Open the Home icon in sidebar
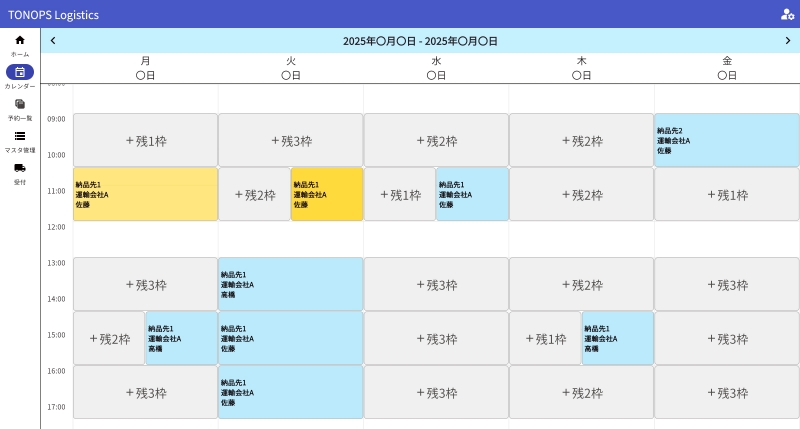Screen dimensions: 800x429 20,40
